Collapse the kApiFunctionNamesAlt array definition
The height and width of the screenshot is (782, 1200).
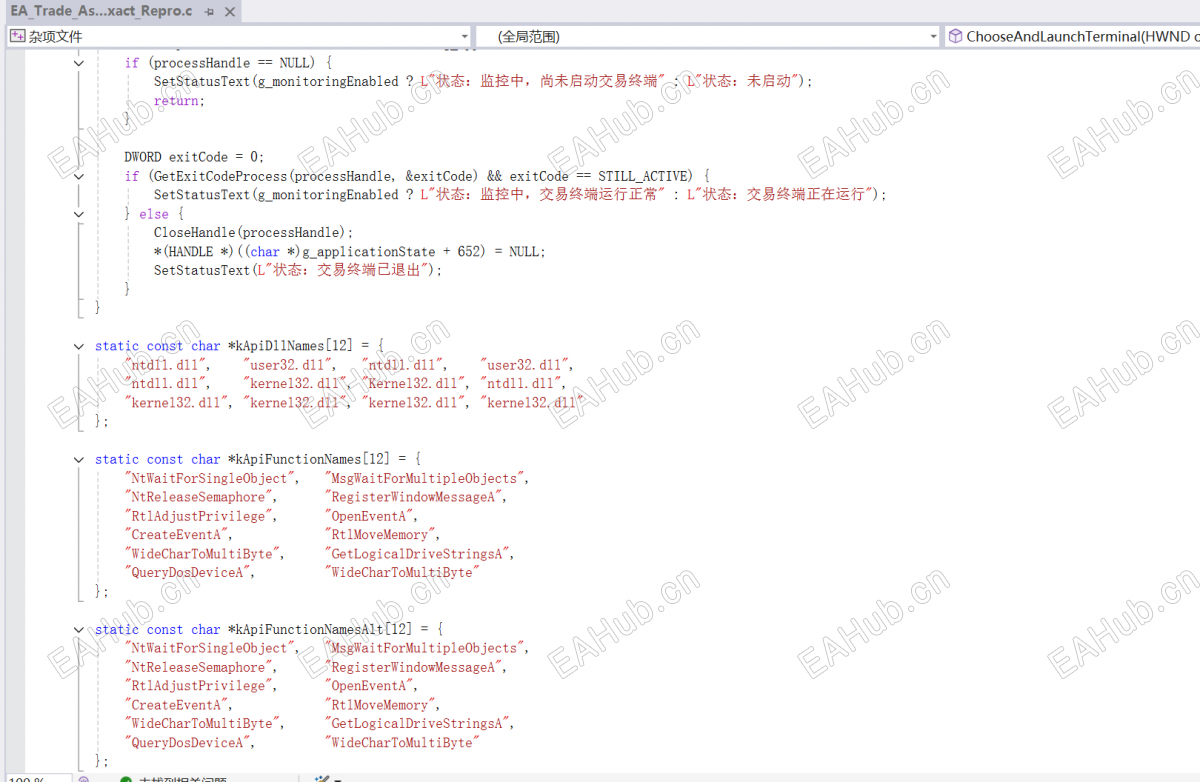[80, 629]
